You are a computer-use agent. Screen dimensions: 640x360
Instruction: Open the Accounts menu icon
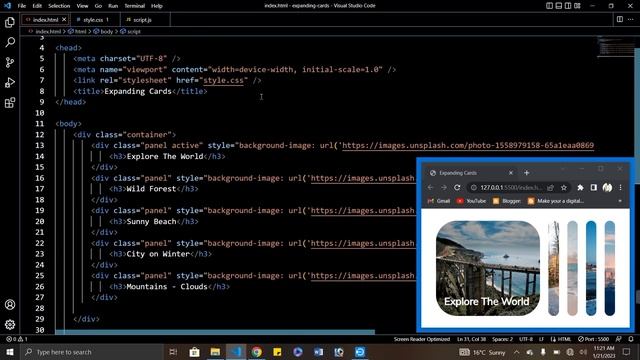tap(10, 304)
